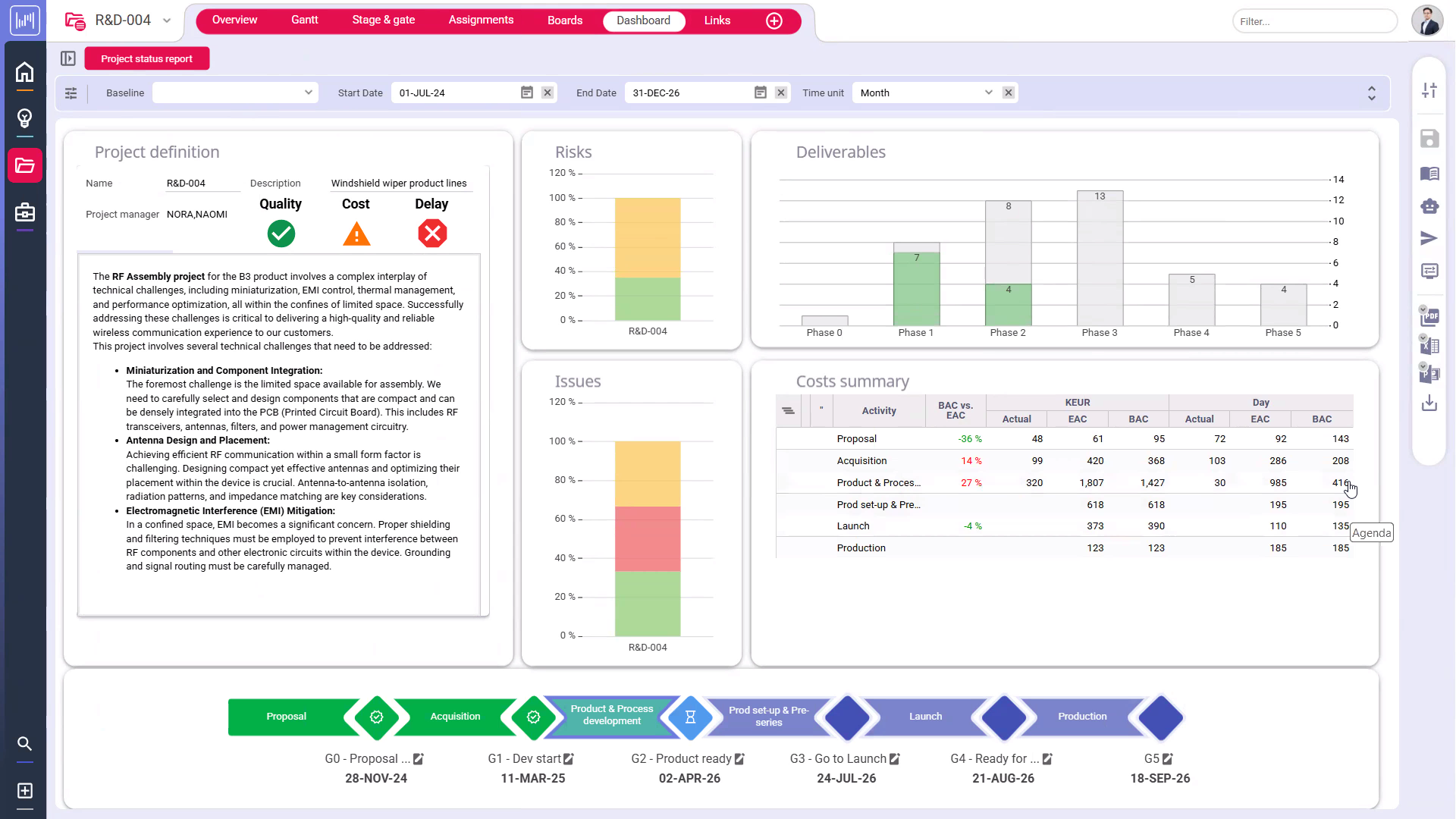Clear the Start Date field

(548, 92)
